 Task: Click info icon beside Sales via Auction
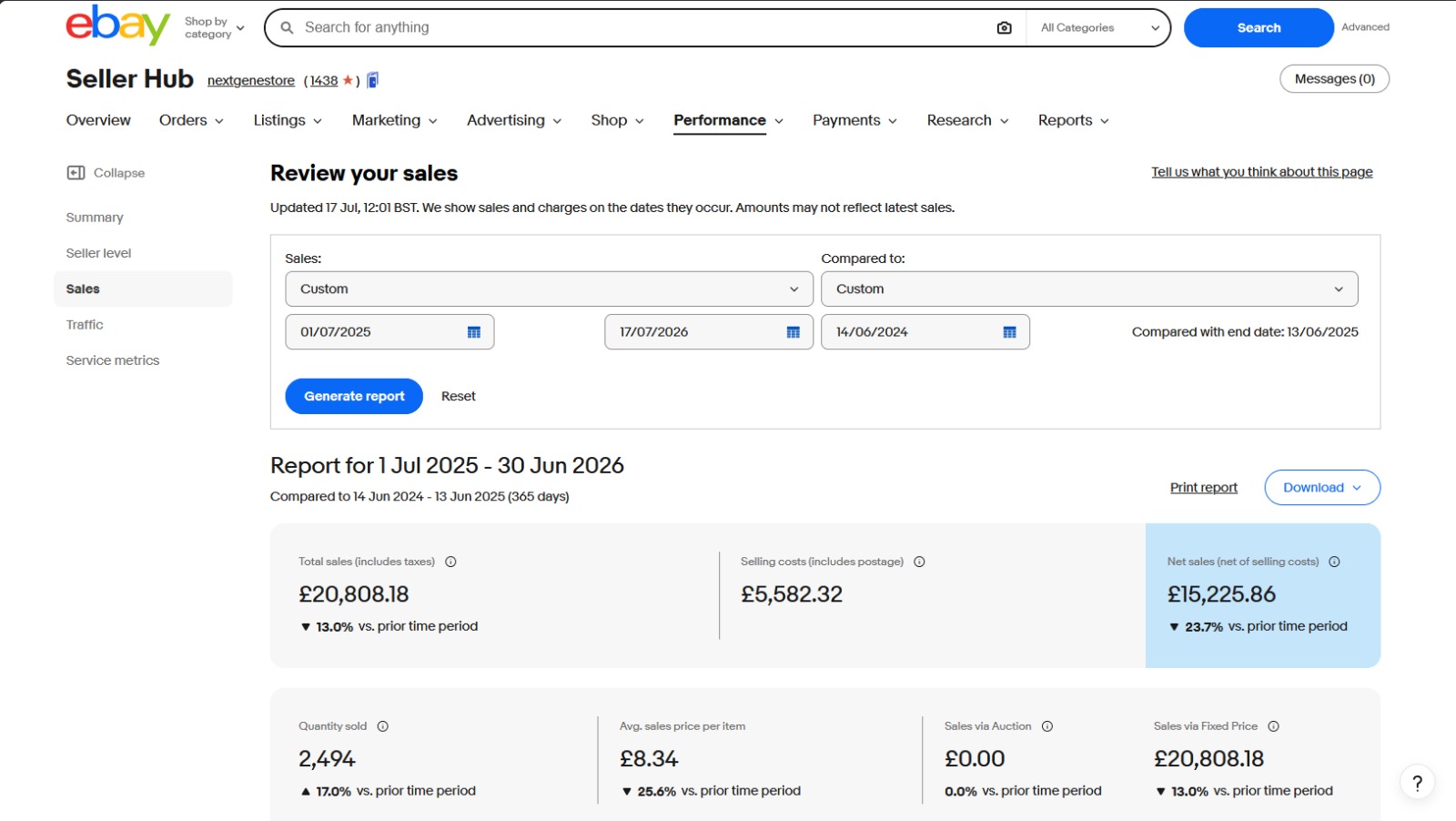pyautogui.click(x=1046, y=726)
